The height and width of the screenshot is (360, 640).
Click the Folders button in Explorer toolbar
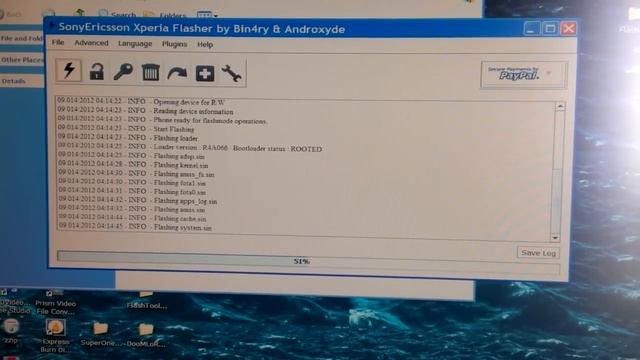(165, 15)
